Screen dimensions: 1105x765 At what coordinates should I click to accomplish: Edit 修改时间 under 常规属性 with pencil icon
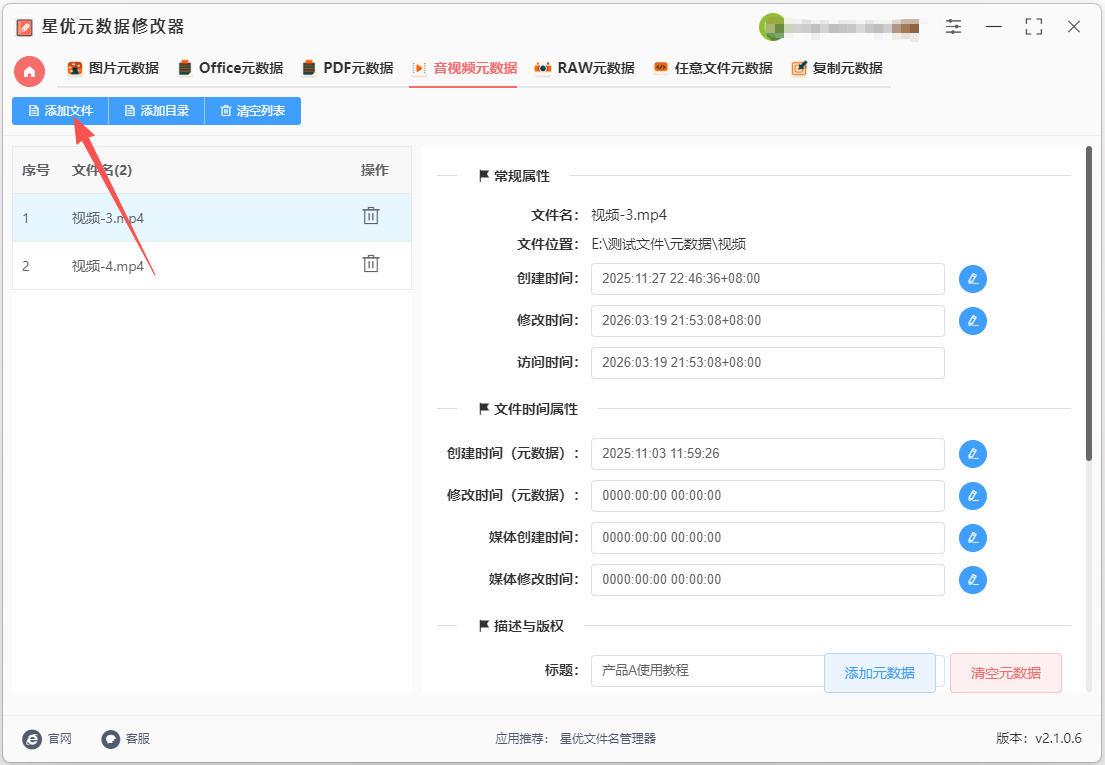pyautogui.click(x=973, y=321)
